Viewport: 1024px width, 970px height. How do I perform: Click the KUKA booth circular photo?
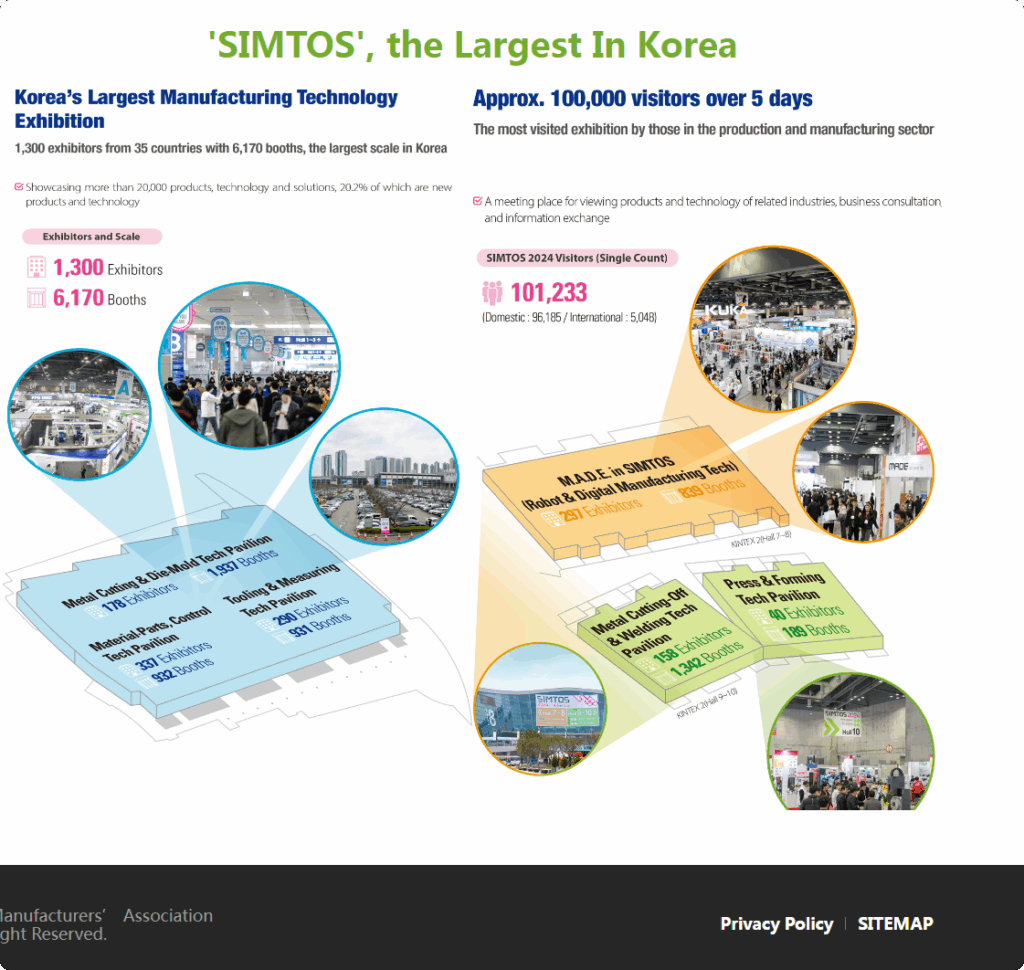(768, 332)
